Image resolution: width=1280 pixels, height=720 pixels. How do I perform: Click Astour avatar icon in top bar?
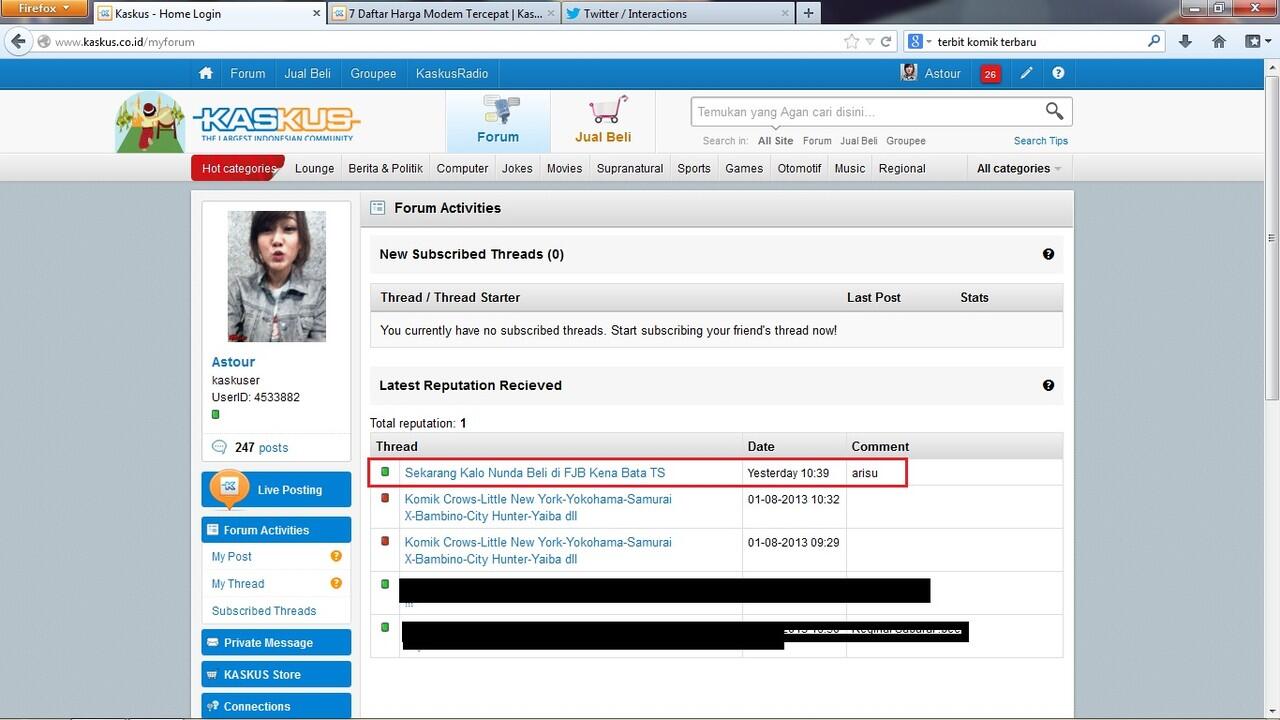[909, 73]
